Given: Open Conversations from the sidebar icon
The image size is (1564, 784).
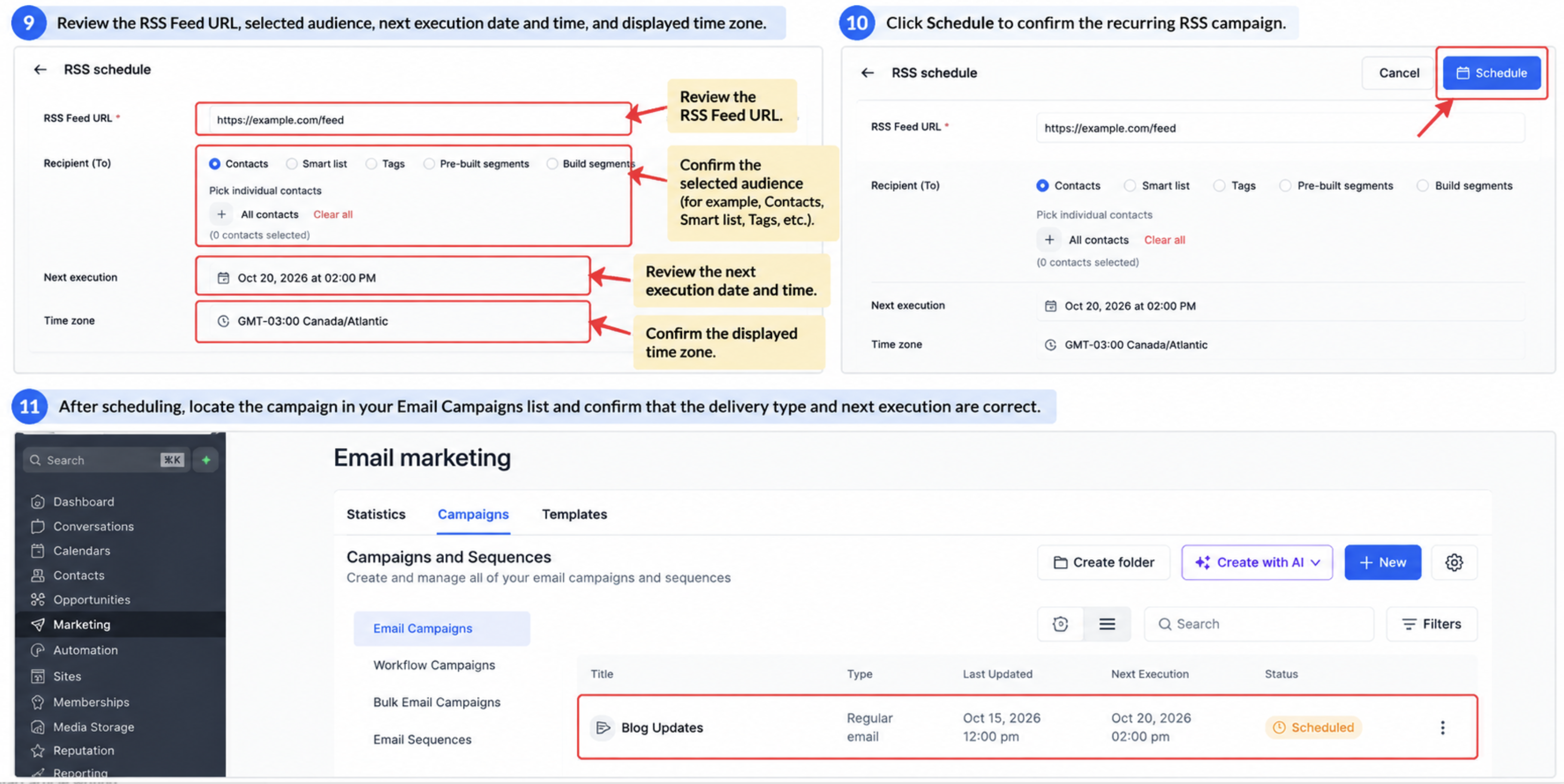Looking at the screenshot, I should 38,526.
